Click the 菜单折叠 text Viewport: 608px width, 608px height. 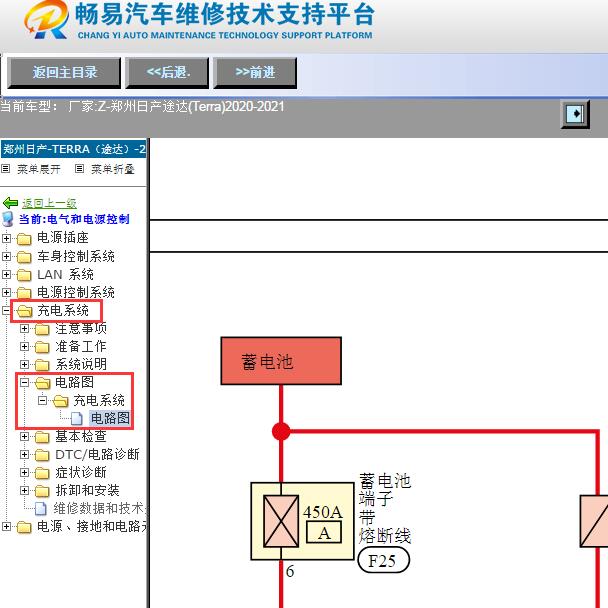click(113, 169)
